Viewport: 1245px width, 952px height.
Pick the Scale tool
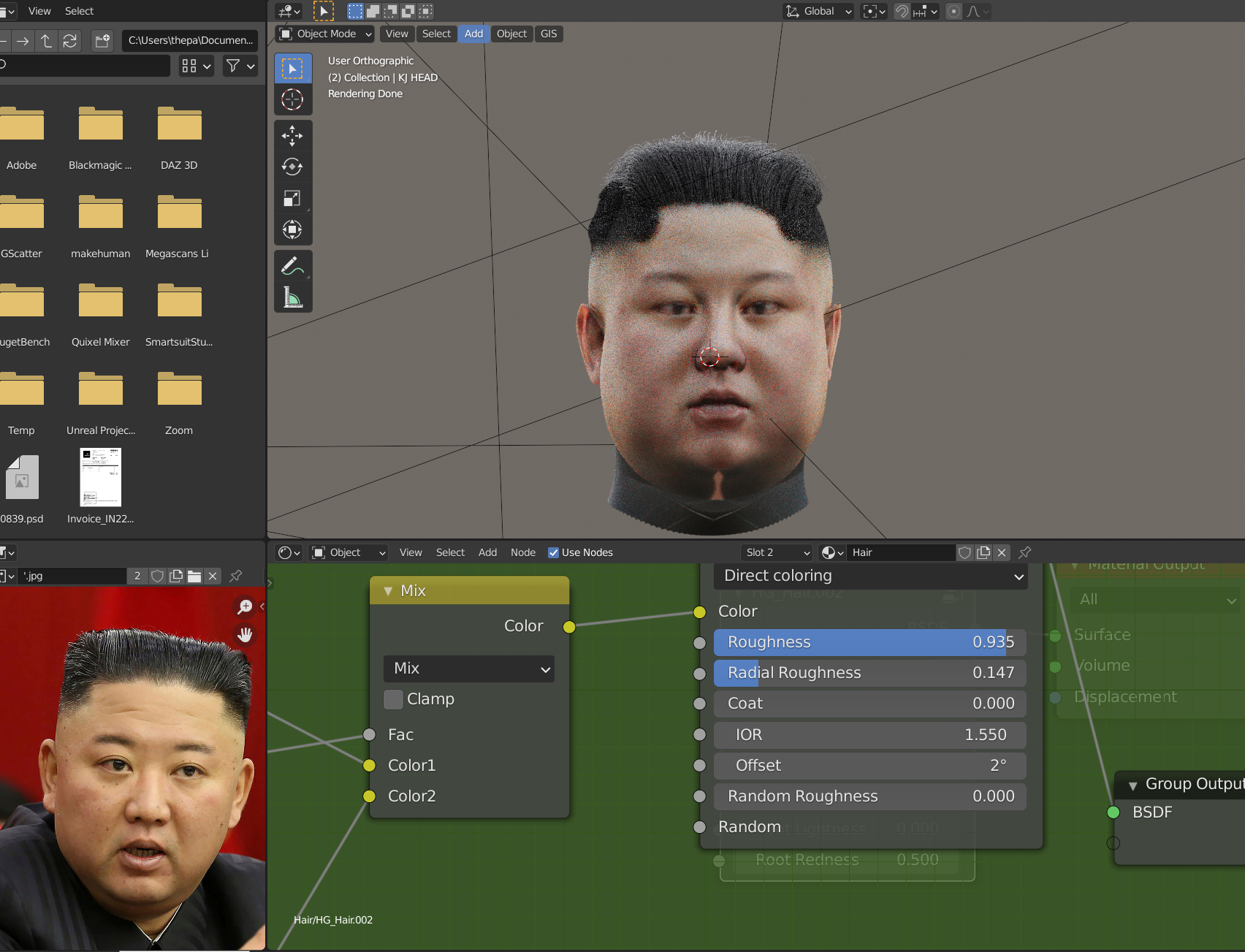click(292, 198)
